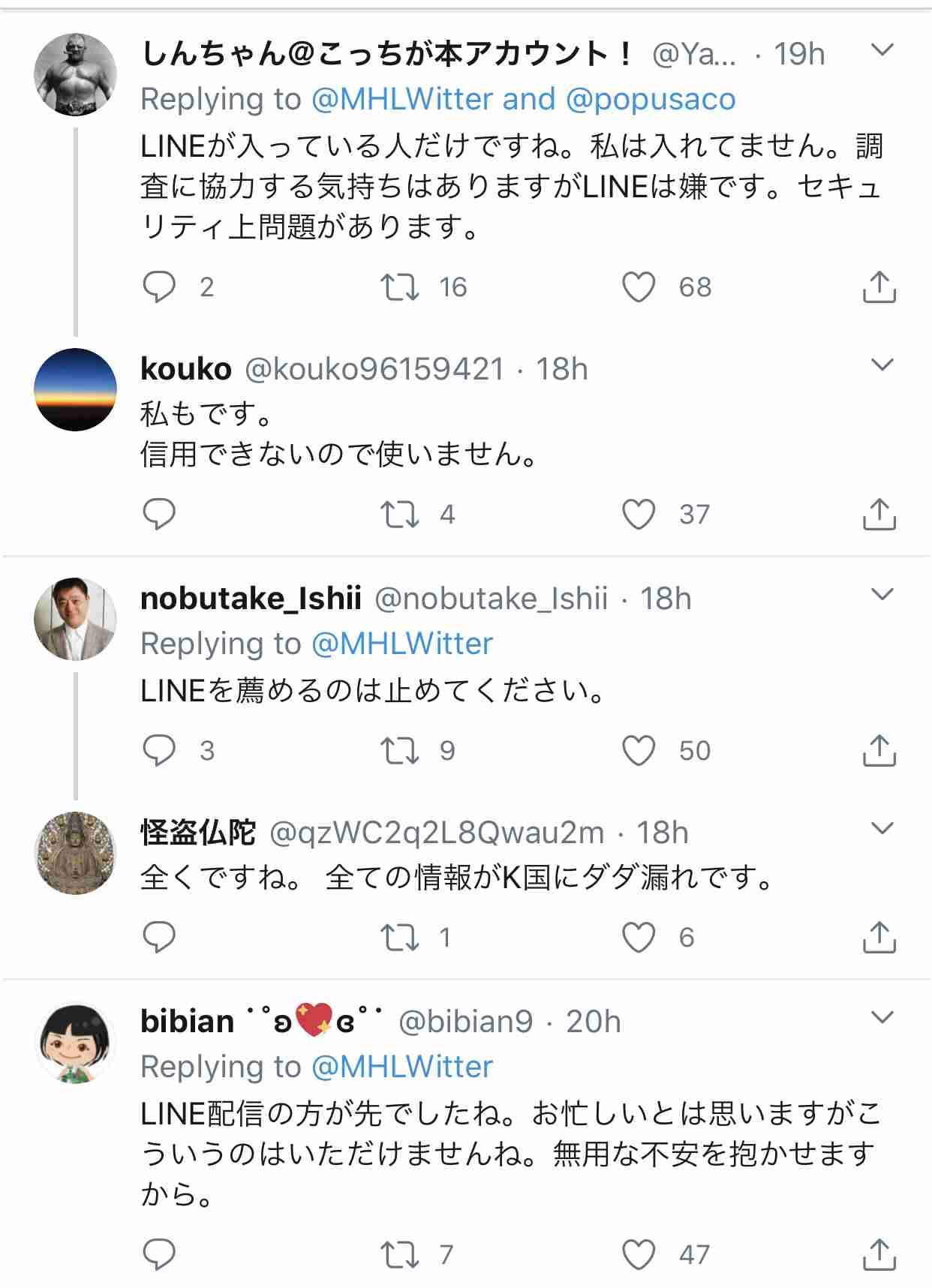Open kouko's sunset profile picture

[76, 389]
